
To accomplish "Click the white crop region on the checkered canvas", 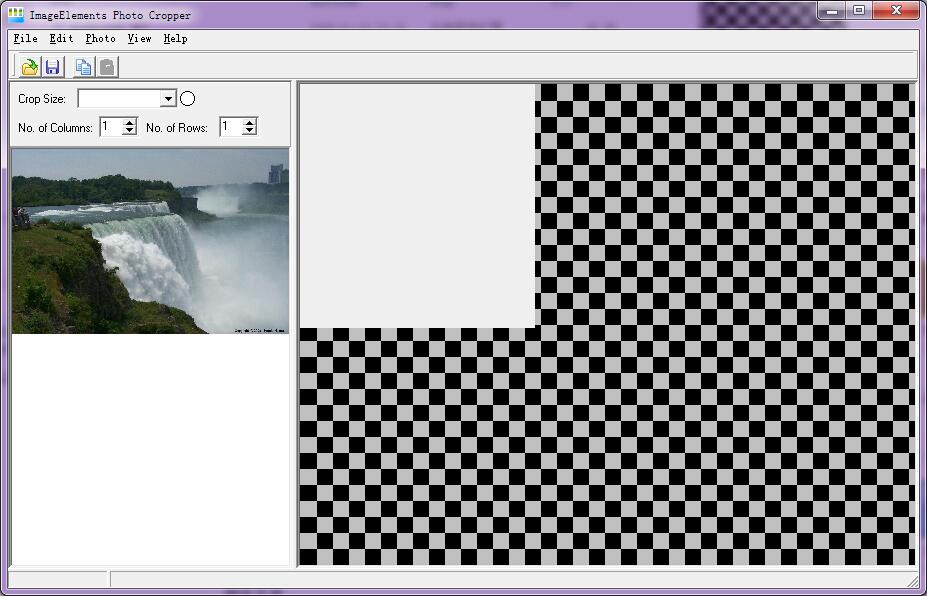I will 418,205.
